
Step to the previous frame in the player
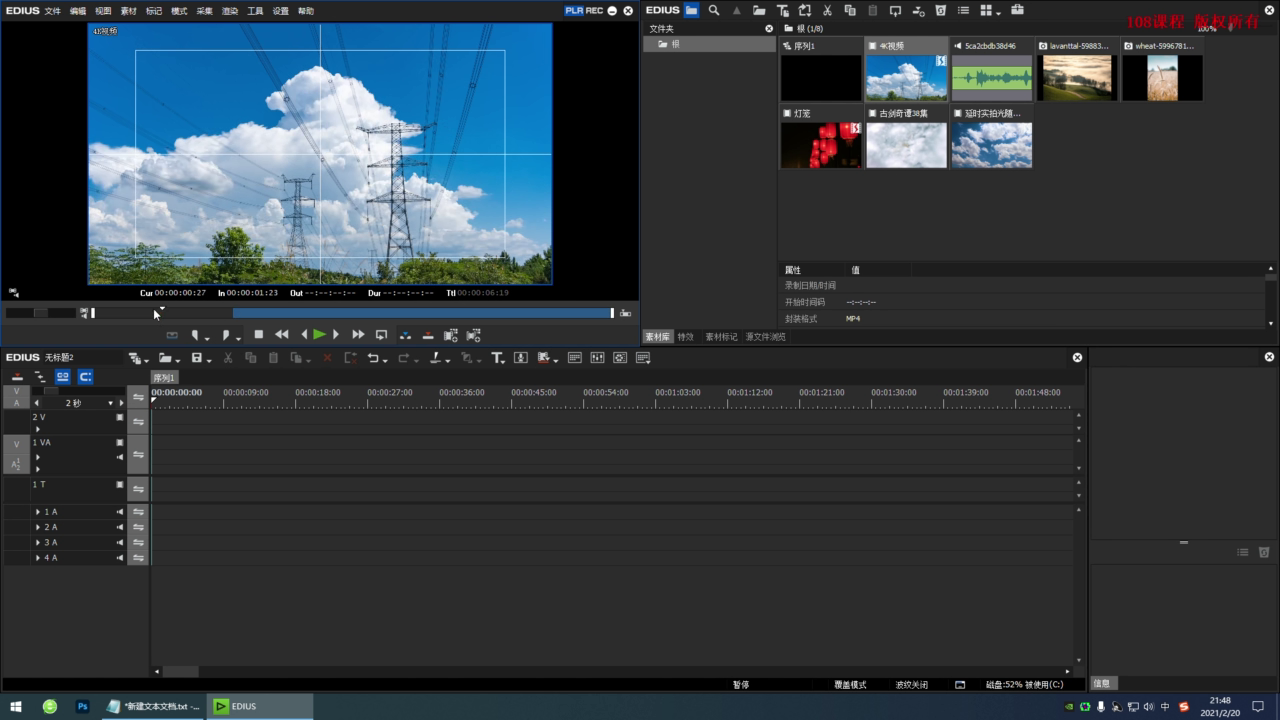point(304,335)
